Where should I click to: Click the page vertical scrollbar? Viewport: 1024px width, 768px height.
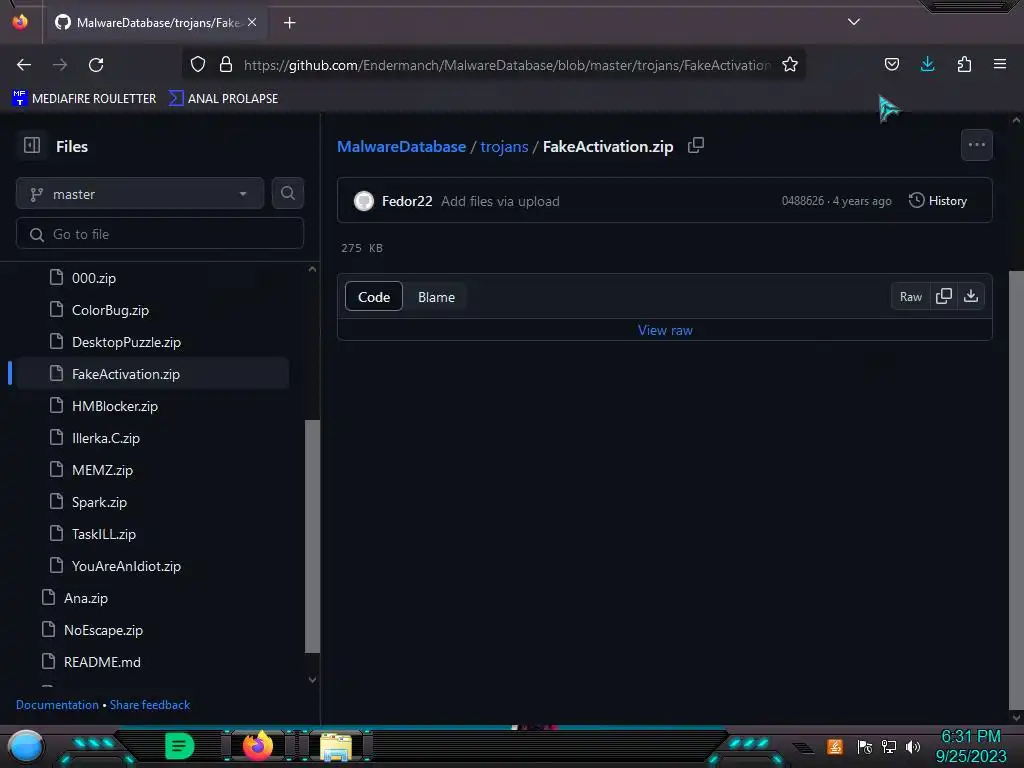click(x=1016, y=490)
